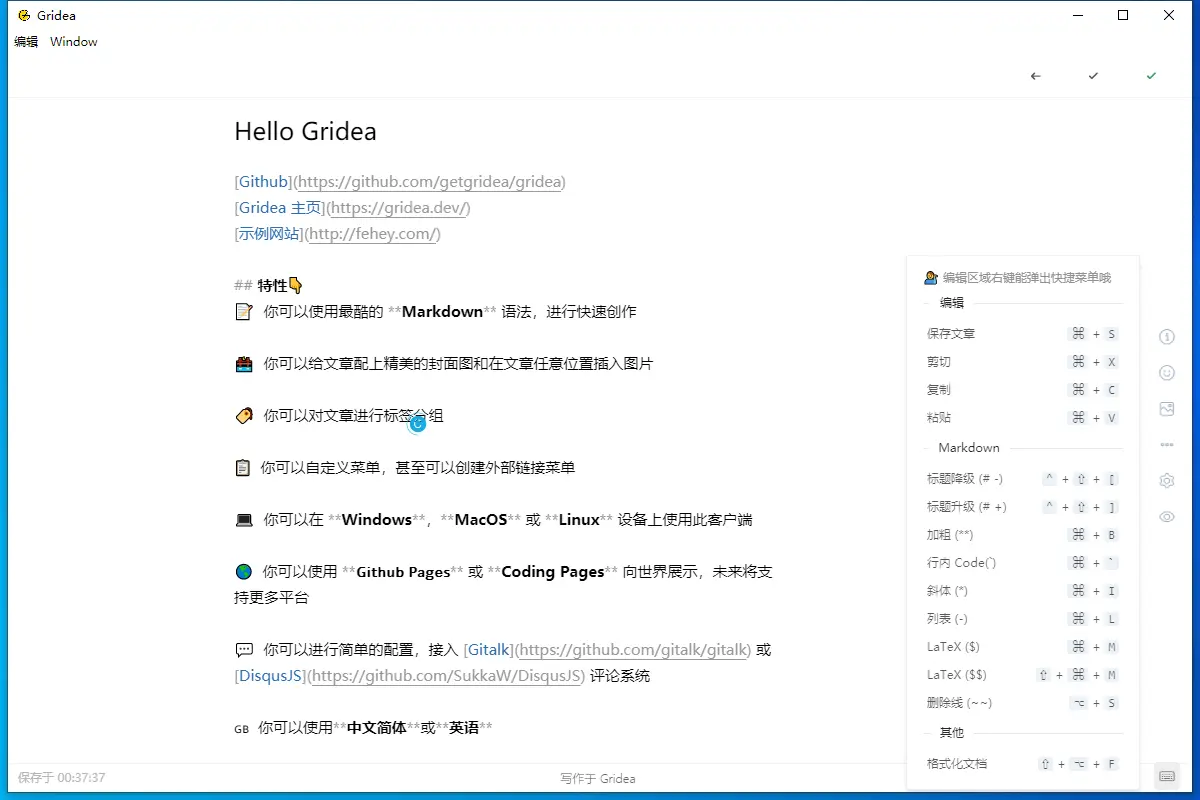Click the bold 'Linux' text
The height and width of the screenshot is (800, 1200).
coord(579,520)
